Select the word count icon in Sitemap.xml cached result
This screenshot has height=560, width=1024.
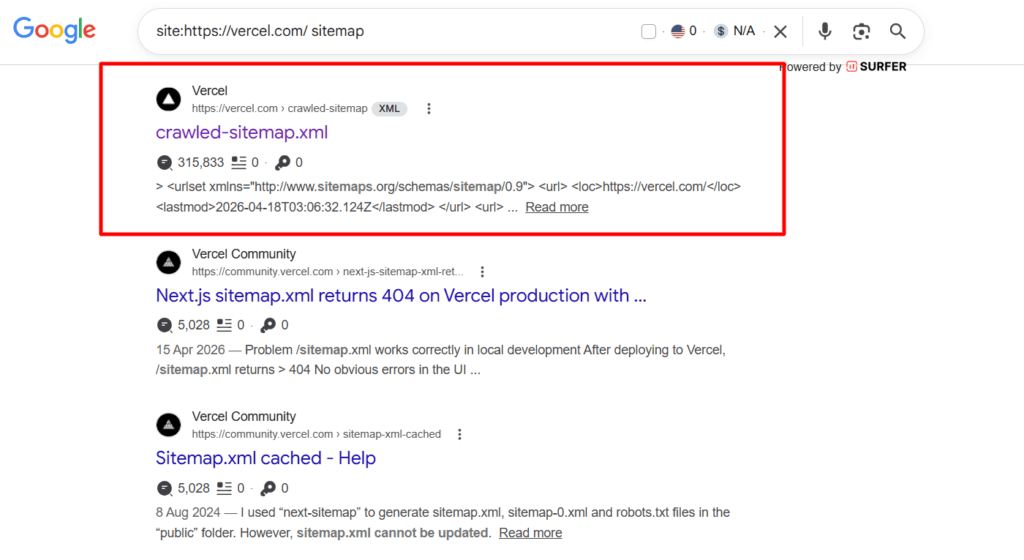tap(225, 488)
